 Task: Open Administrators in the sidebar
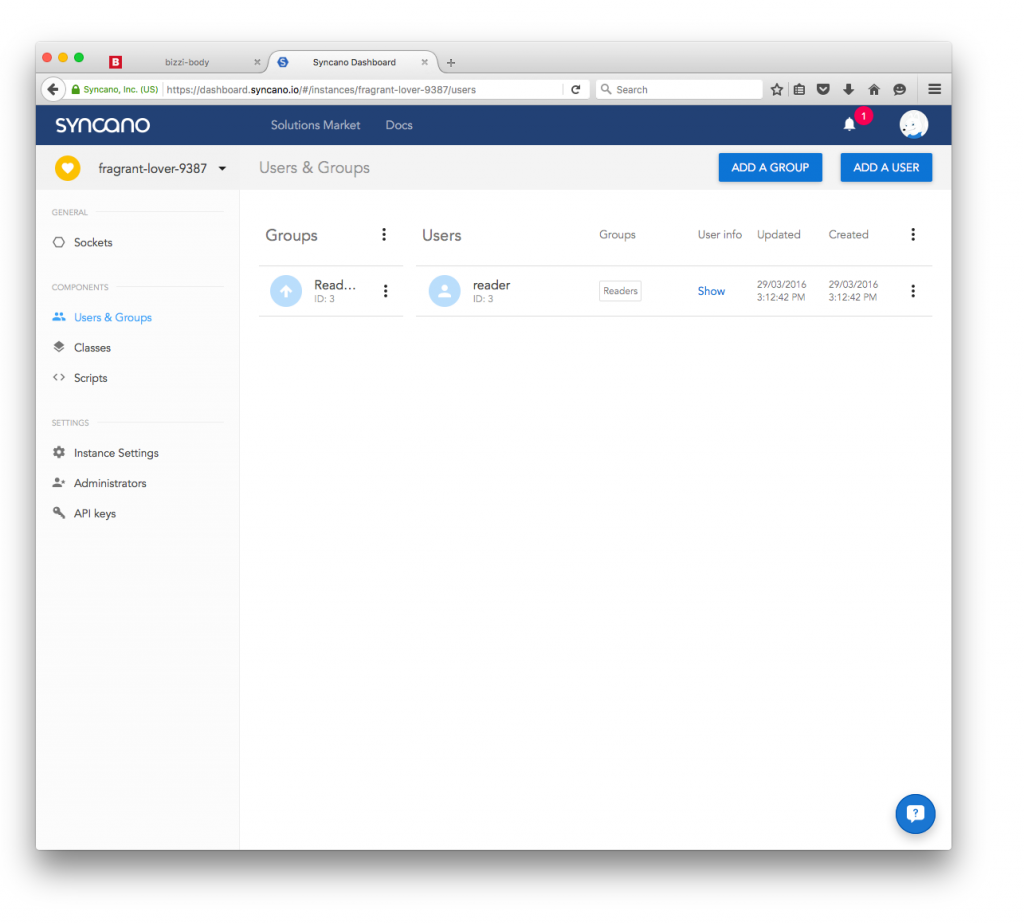coord(110,483)
